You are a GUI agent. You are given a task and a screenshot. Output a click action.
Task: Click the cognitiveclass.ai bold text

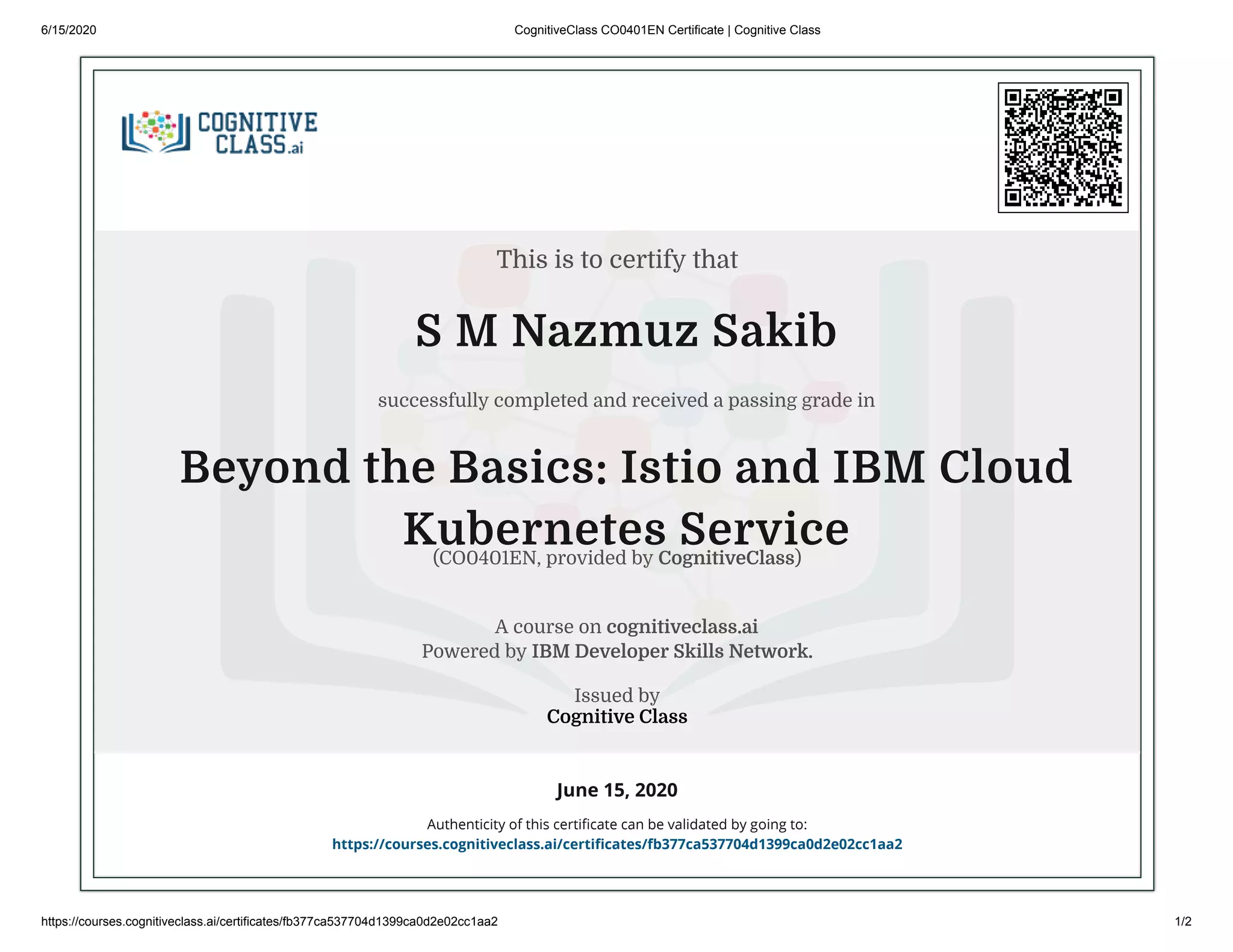tap(682, 626)
